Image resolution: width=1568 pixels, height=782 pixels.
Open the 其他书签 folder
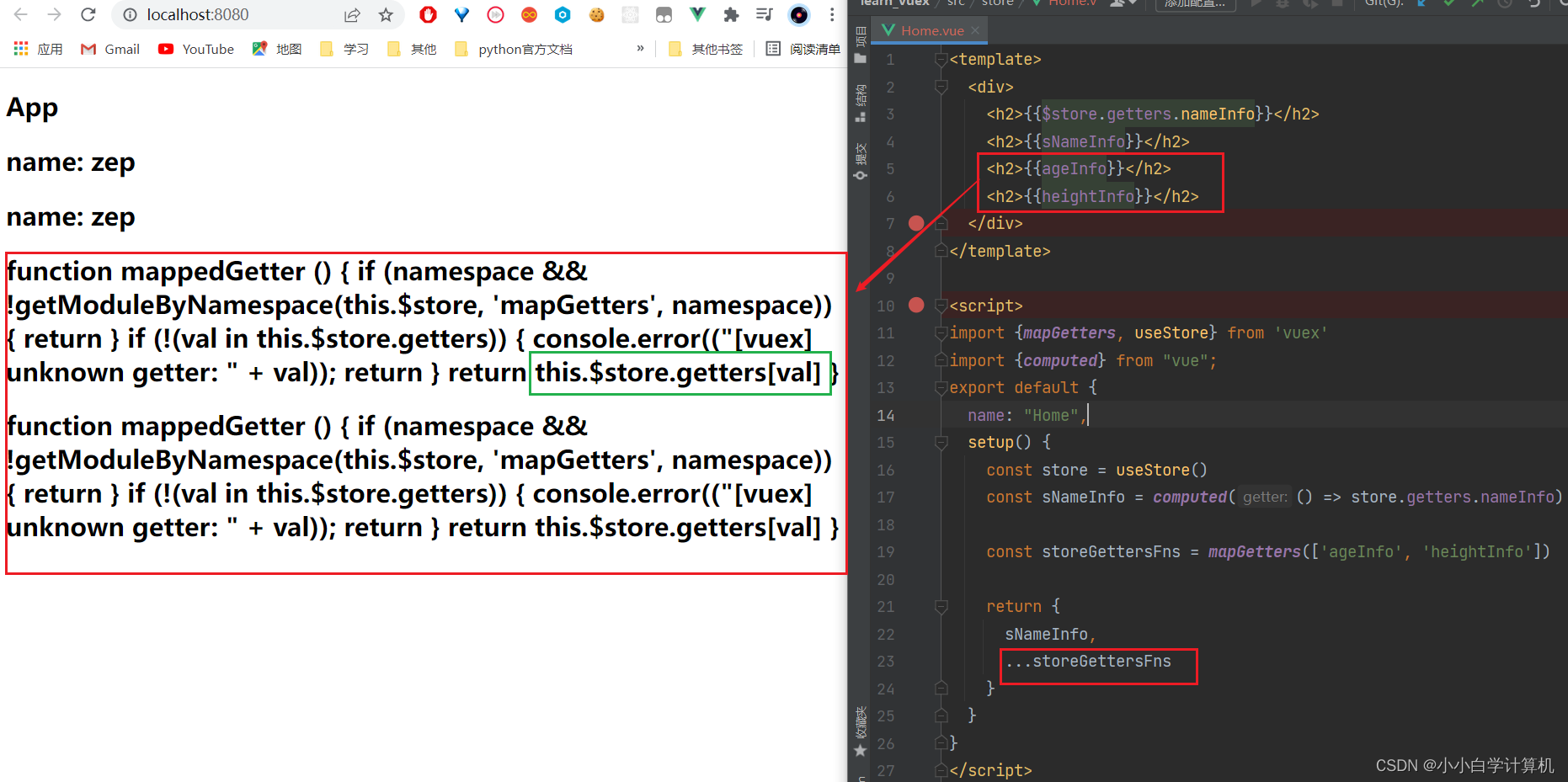(x=706, y=49)
